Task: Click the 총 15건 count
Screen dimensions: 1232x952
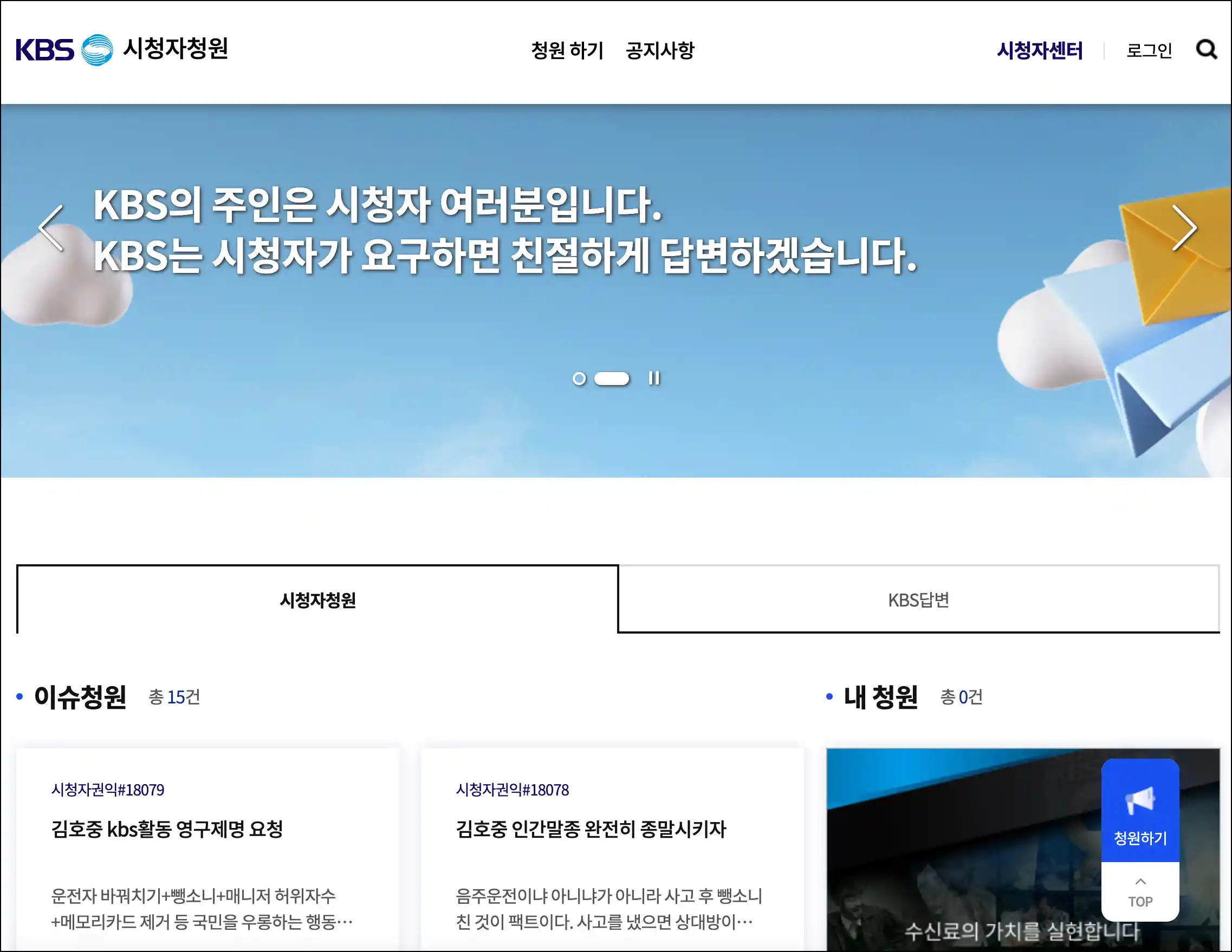Action: [174, 697]
